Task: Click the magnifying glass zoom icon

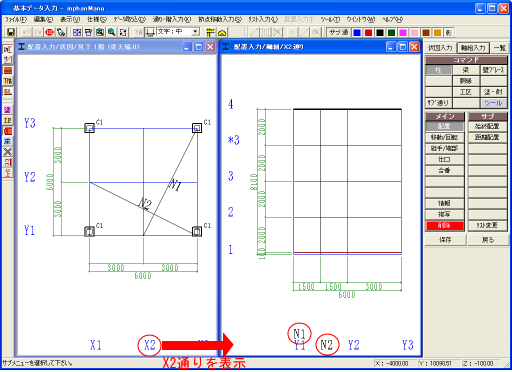Action: pos(112,32)
